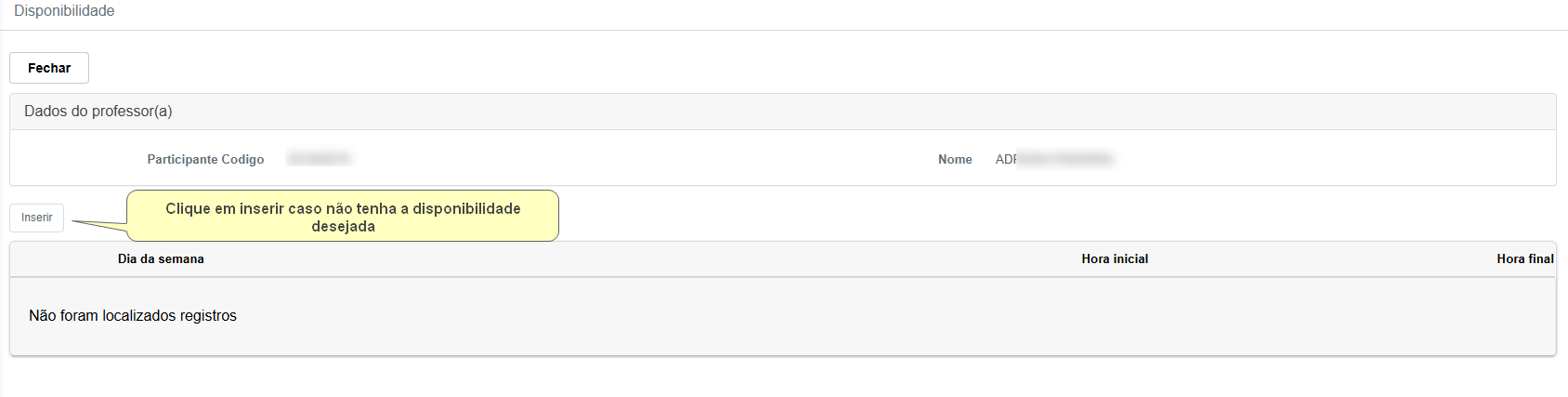
Task: Click the Disponibilidade page title
Action: pyautogui.click(x=64, y=11)
